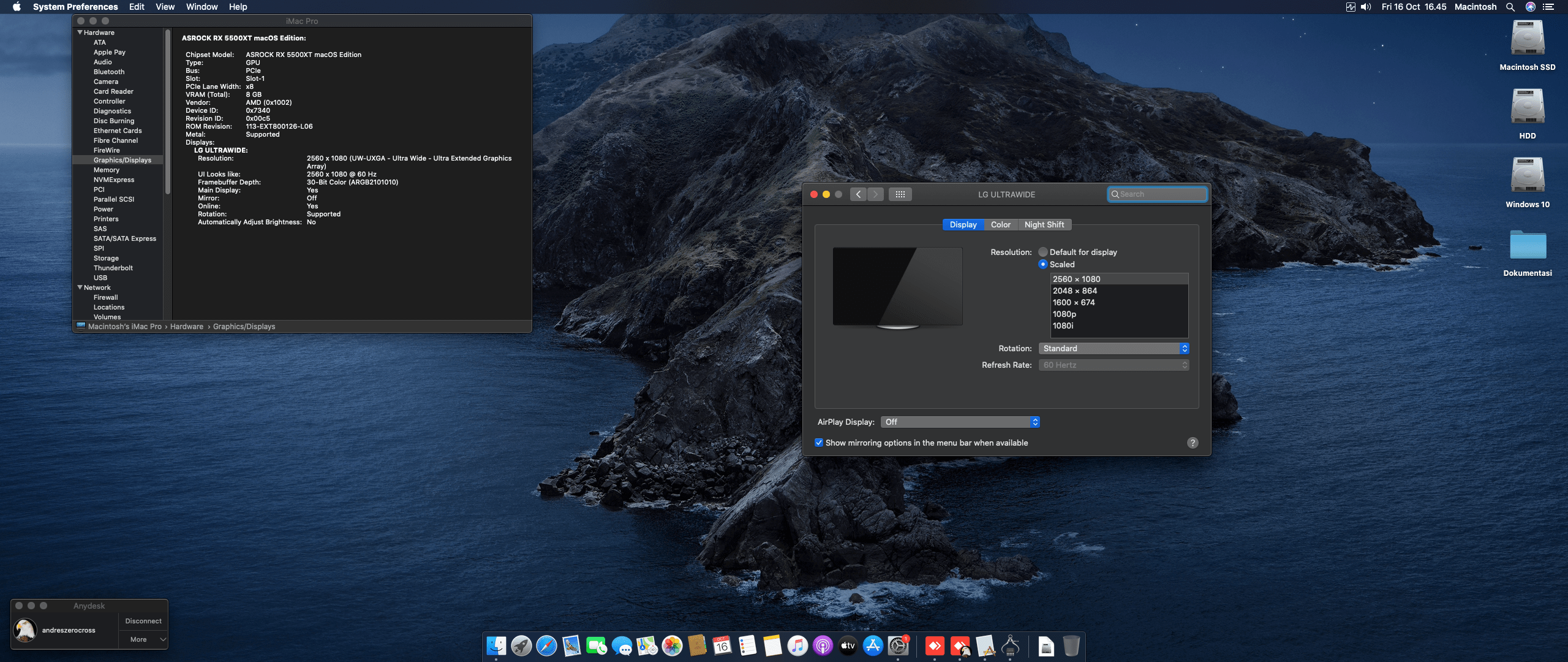Open Macintosh SSD drive on desktop
Viewport: 1568px width, 662px height.
(x=1528, y=38)
